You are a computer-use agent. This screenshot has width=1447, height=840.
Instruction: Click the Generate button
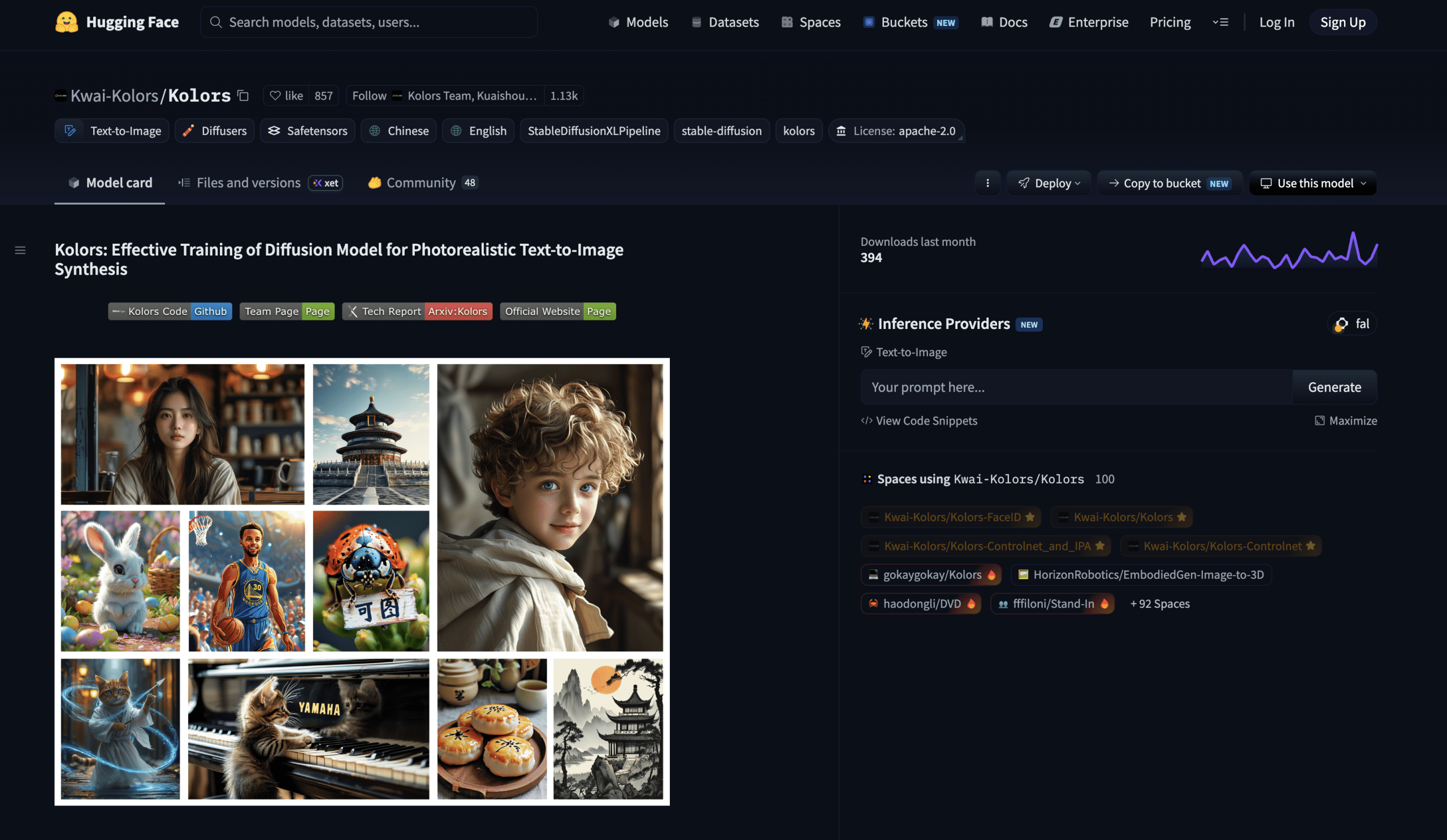[x=1334, y=387]
